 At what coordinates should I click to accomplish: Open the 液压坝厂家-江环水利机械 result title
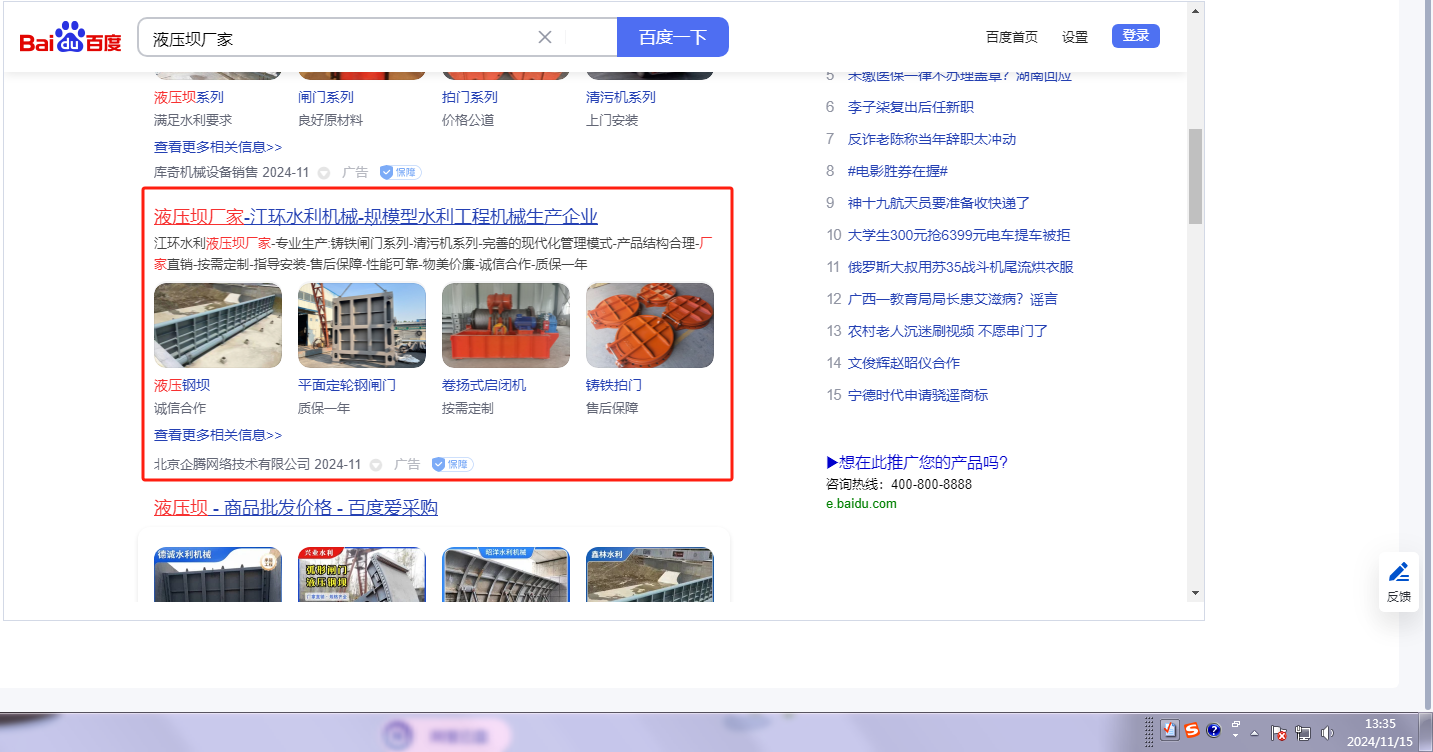coord(376,217)
